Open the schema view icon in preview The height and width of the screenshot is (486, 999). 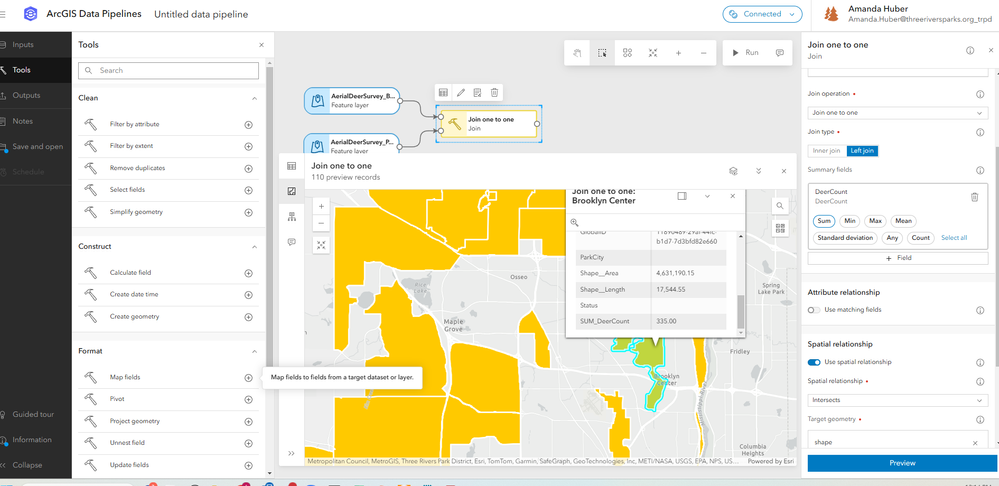tap(292, 217)
